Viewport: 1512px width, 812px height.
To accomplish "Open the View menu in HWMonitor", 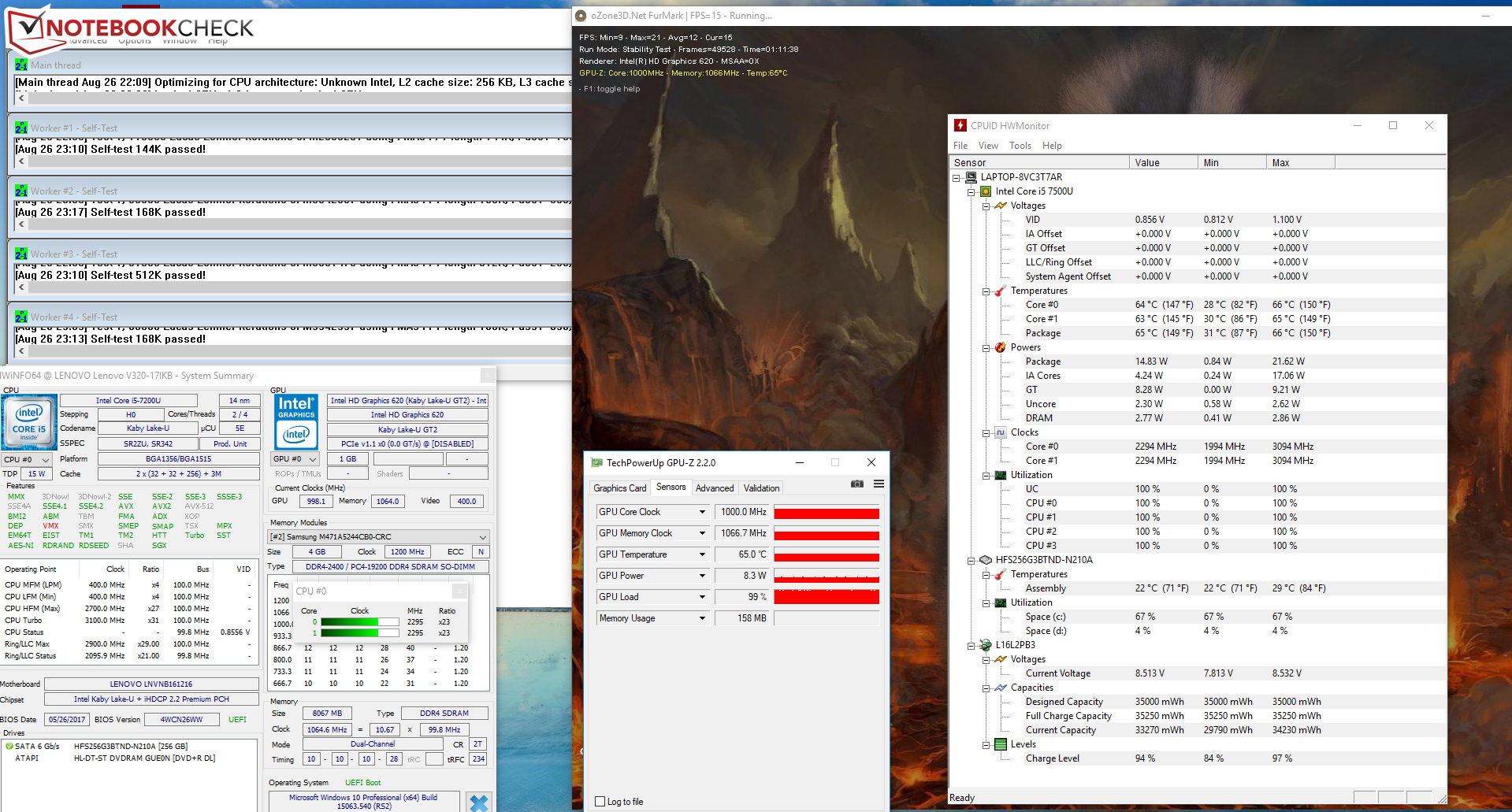I will (x=988, y=146).
